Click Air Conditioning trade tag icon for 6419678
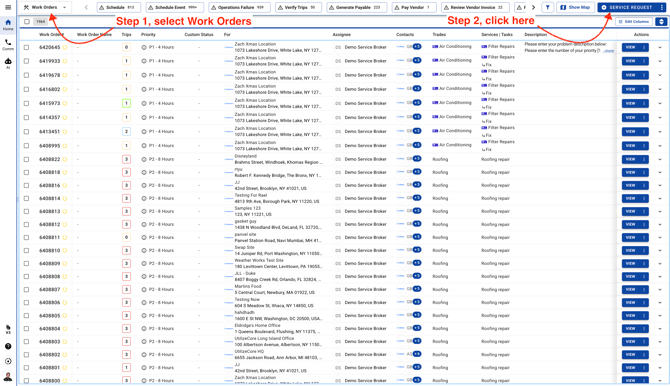The height and width of the screenshot is (386, 670). (435, 74)
